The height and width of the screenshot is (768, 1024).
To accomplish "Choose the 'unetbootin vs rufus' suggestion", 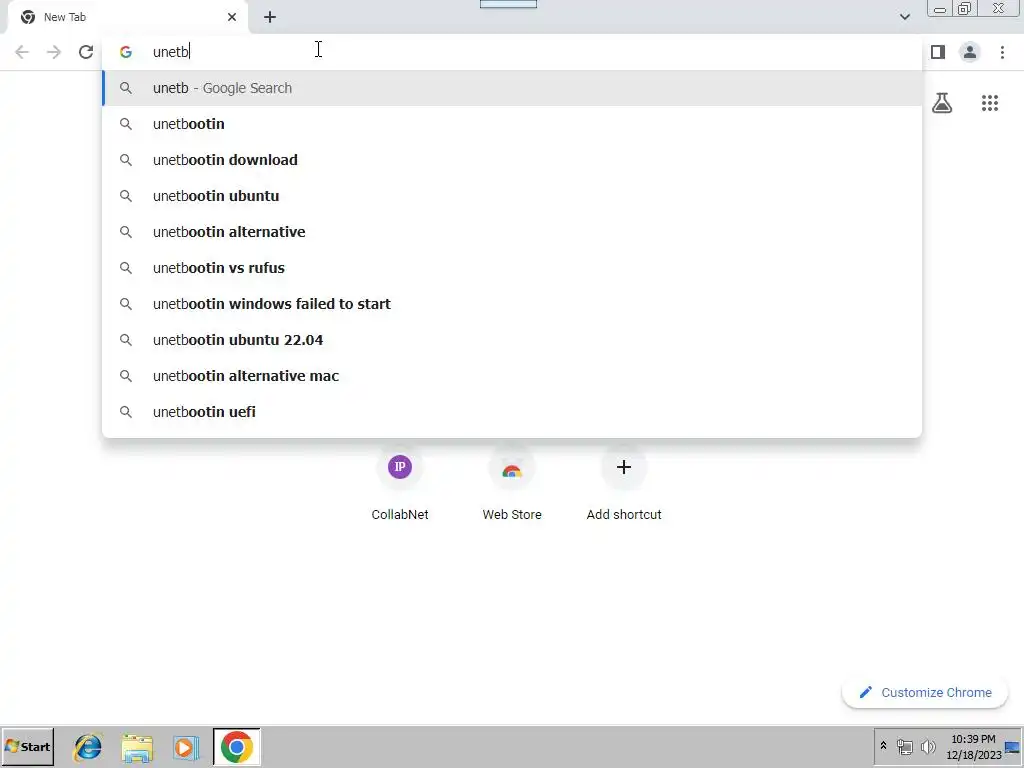I will point(513,268).
